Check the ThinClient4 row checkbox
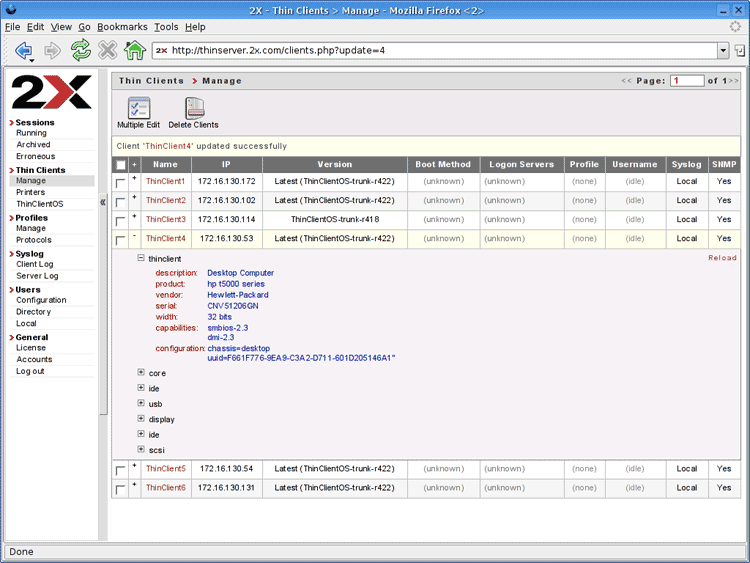Screen dimensions: 750x563 tap(120, 240)
